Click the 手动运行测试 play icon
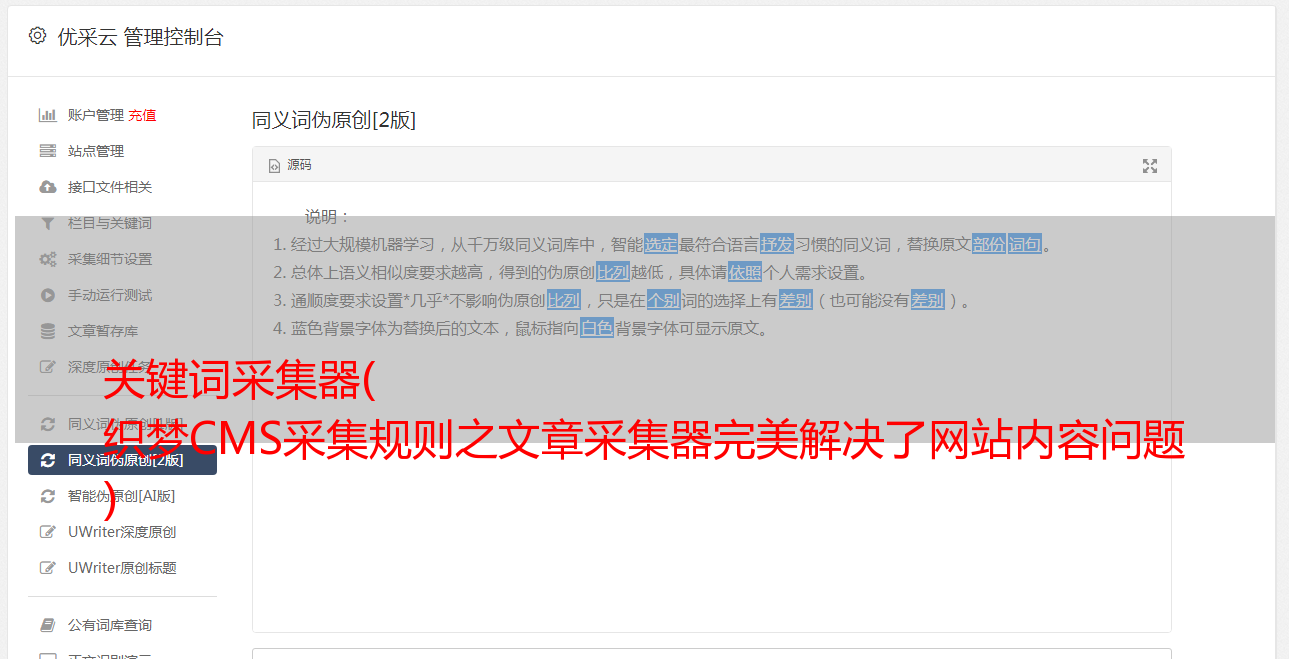 [x=47, y=295]
